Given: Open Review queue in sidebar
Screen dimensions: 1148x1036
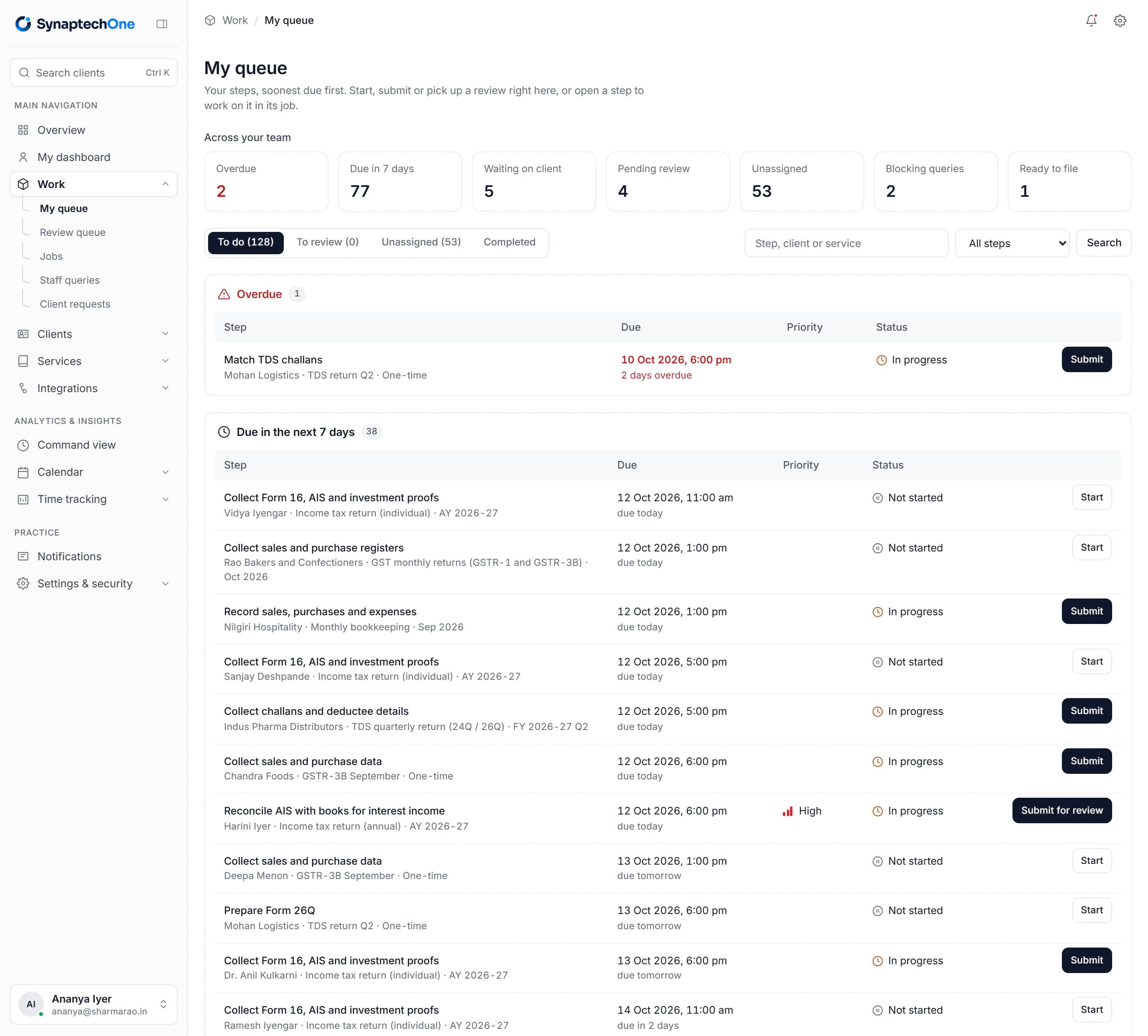Looking at the screenshot, I should click(x=73, y=233).
